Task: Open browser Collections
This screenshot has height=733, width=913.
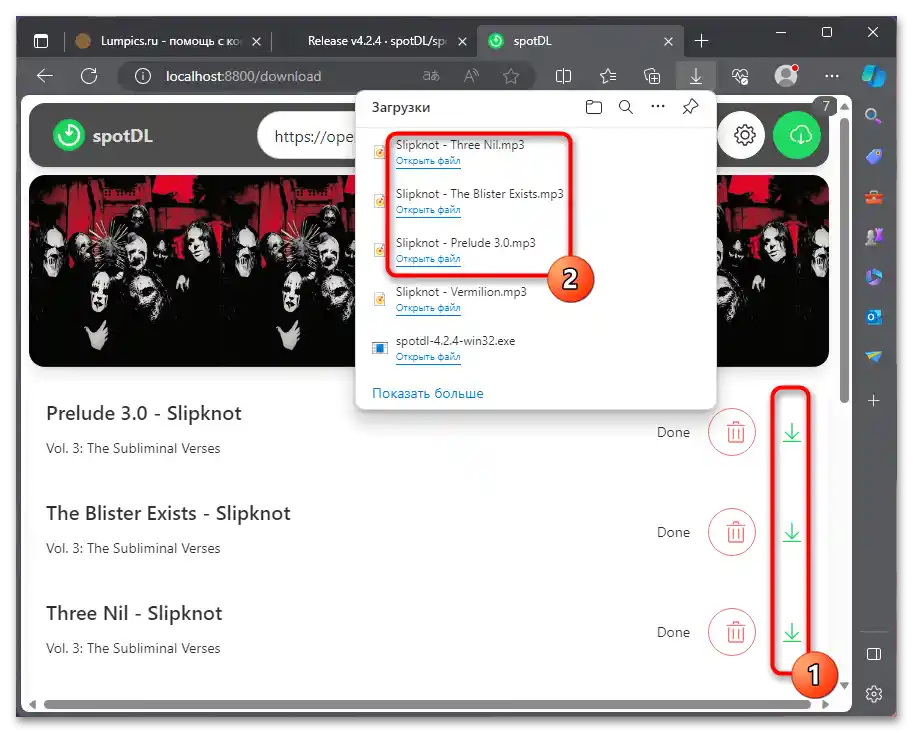Action: click(652, 76)
